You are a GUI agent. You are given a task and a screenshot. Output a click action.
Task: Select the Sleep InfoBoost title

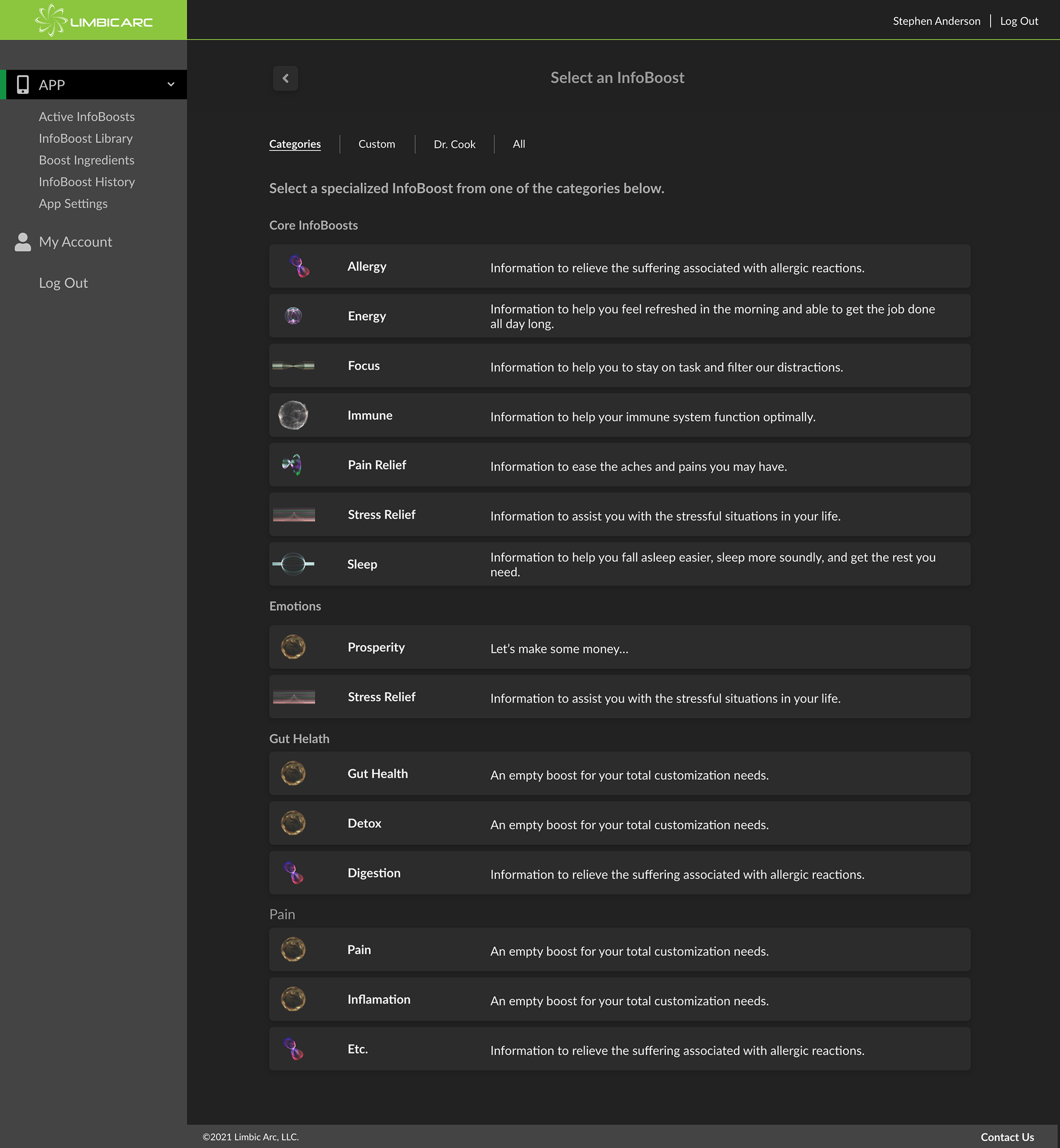(x=362, y=564)
